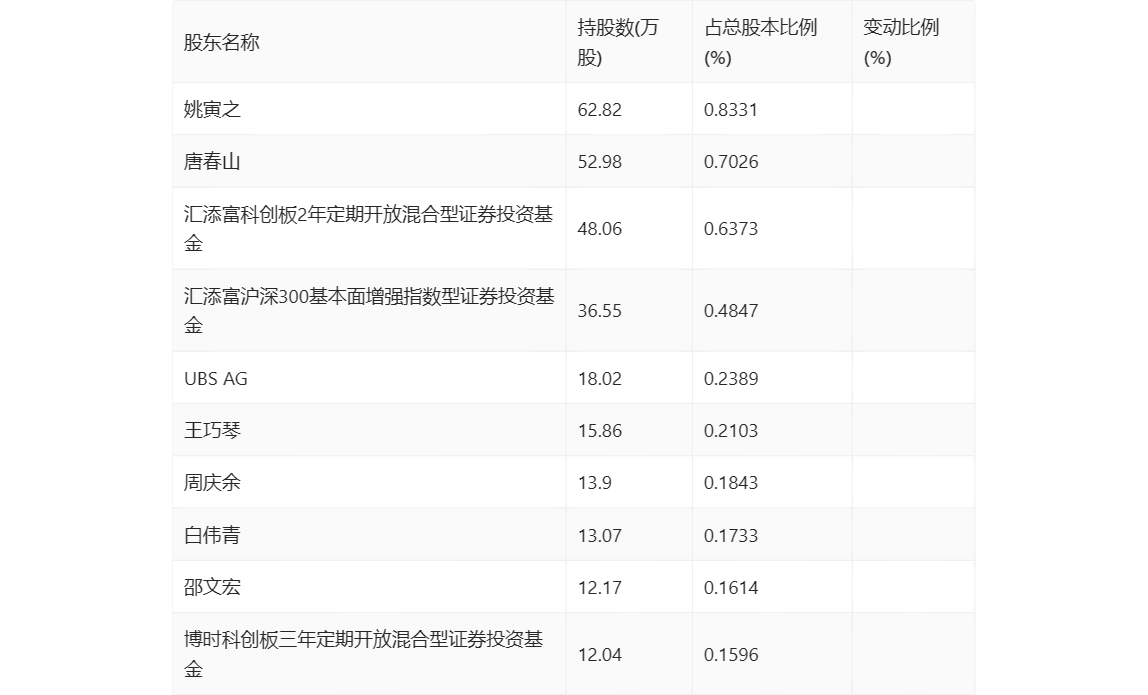Select shareholder name 邵文宏

point(212,587)
